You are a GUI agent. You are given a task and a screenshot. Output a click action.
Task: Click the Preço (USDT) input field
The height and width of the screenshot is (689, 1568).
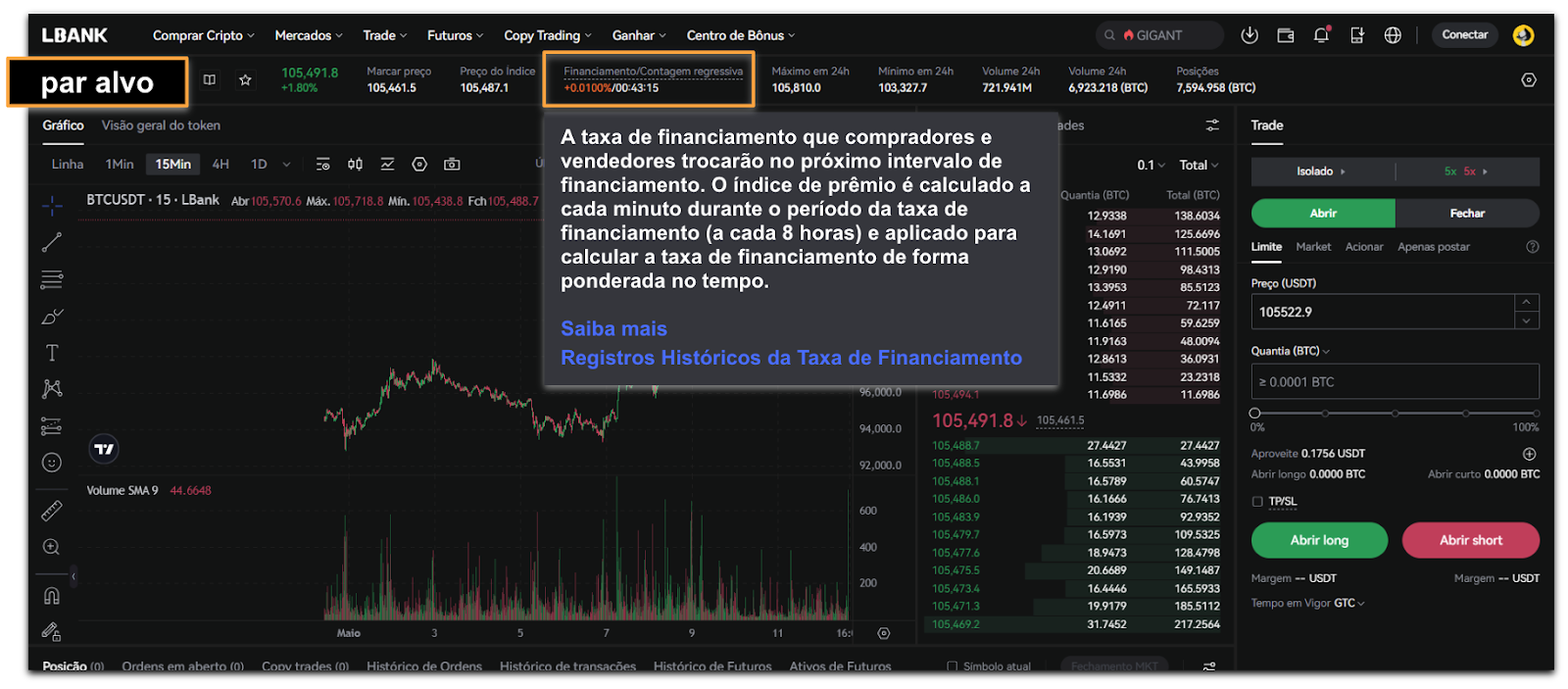1382,313
